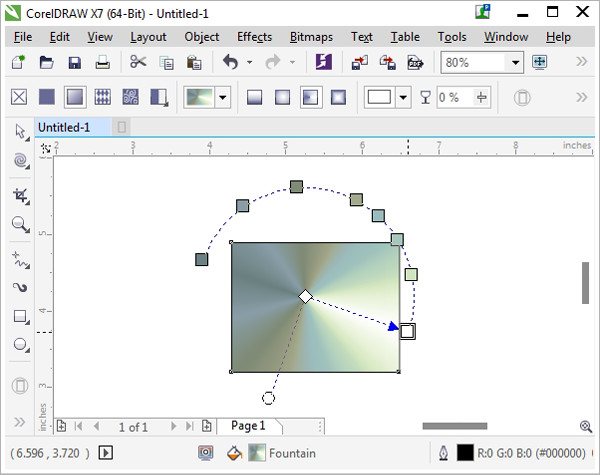Image resolution: width=600 pixels, height=475 pixels.
Task: Open the Undo history dropdown arrow
Action: pyautogui.click(x=249, y=62)
